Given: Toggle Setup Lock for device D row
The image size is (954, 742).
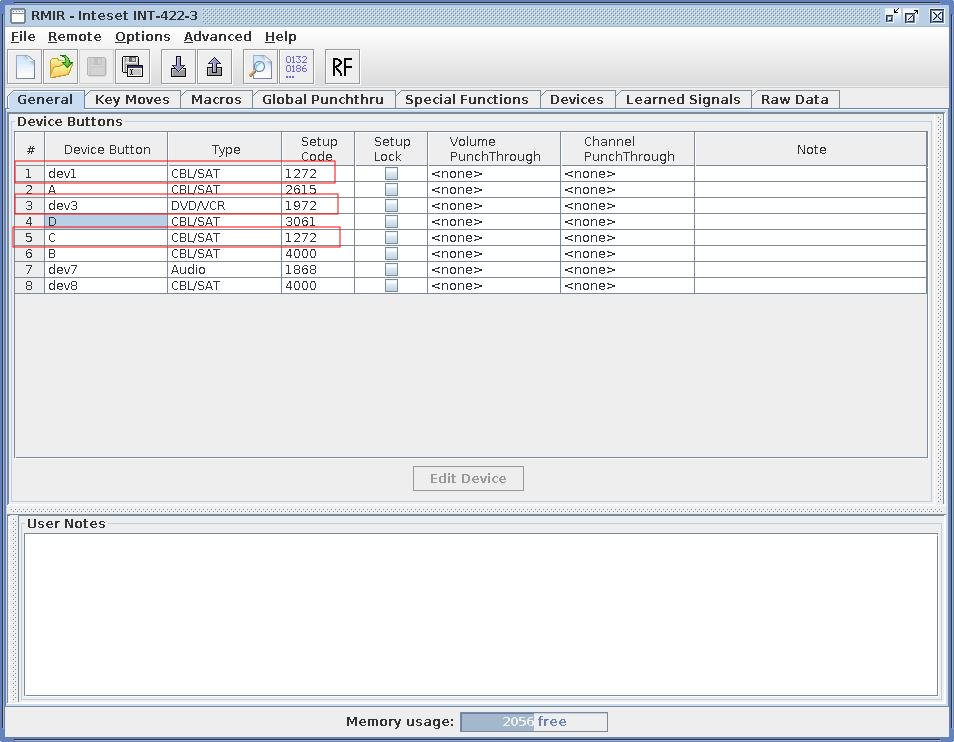Looking at the screenshot, I should tap(391, 221).
